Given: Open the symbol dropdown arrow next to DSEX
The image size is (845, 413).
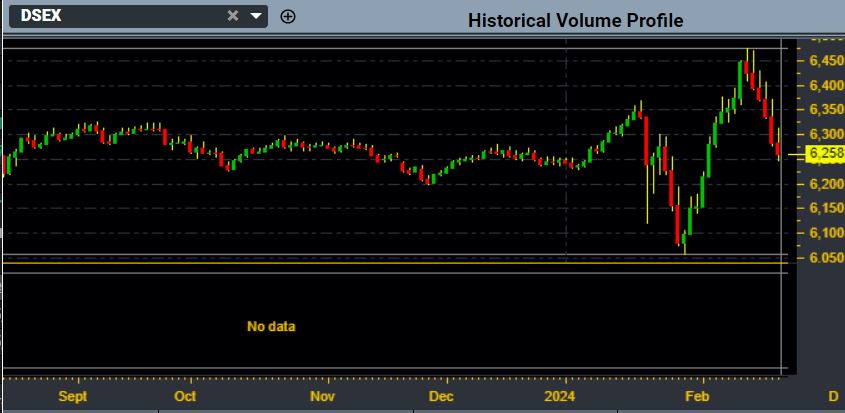Looking at the screenshot, I should tap(256, 16).
